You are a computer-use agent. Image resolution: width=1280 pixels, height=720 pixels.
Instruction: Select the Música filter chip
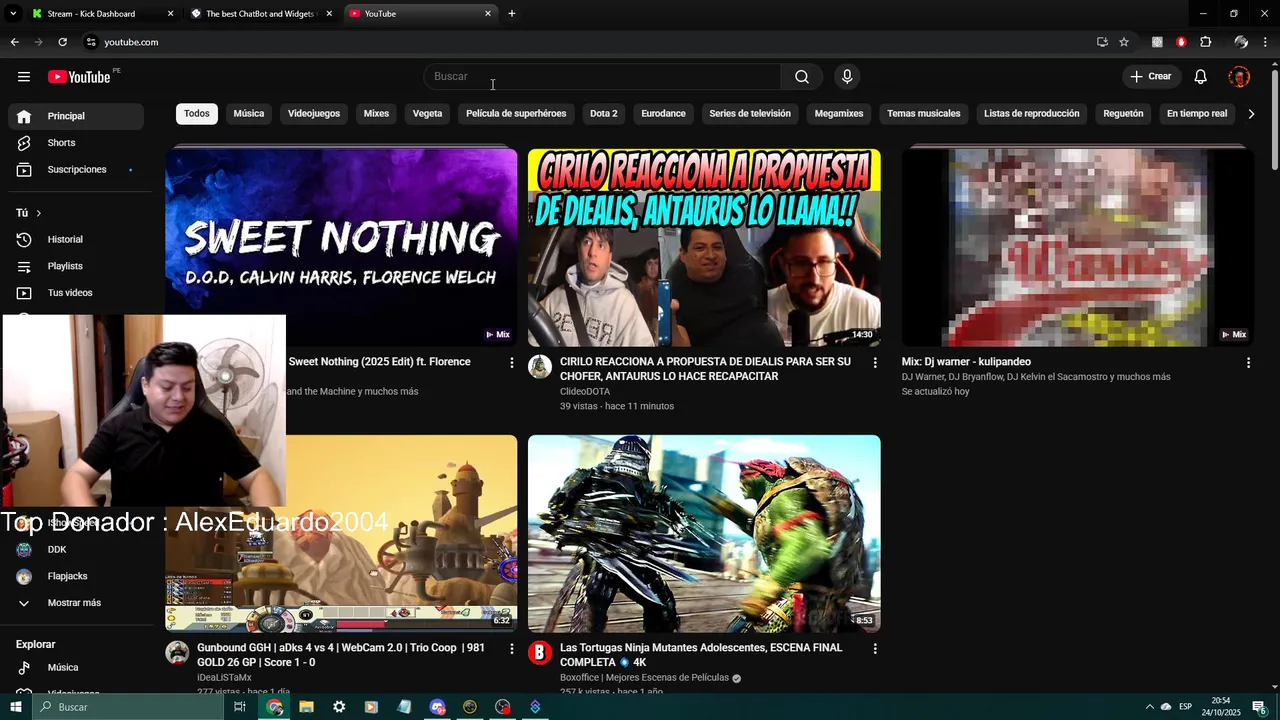tap(249, 114)
